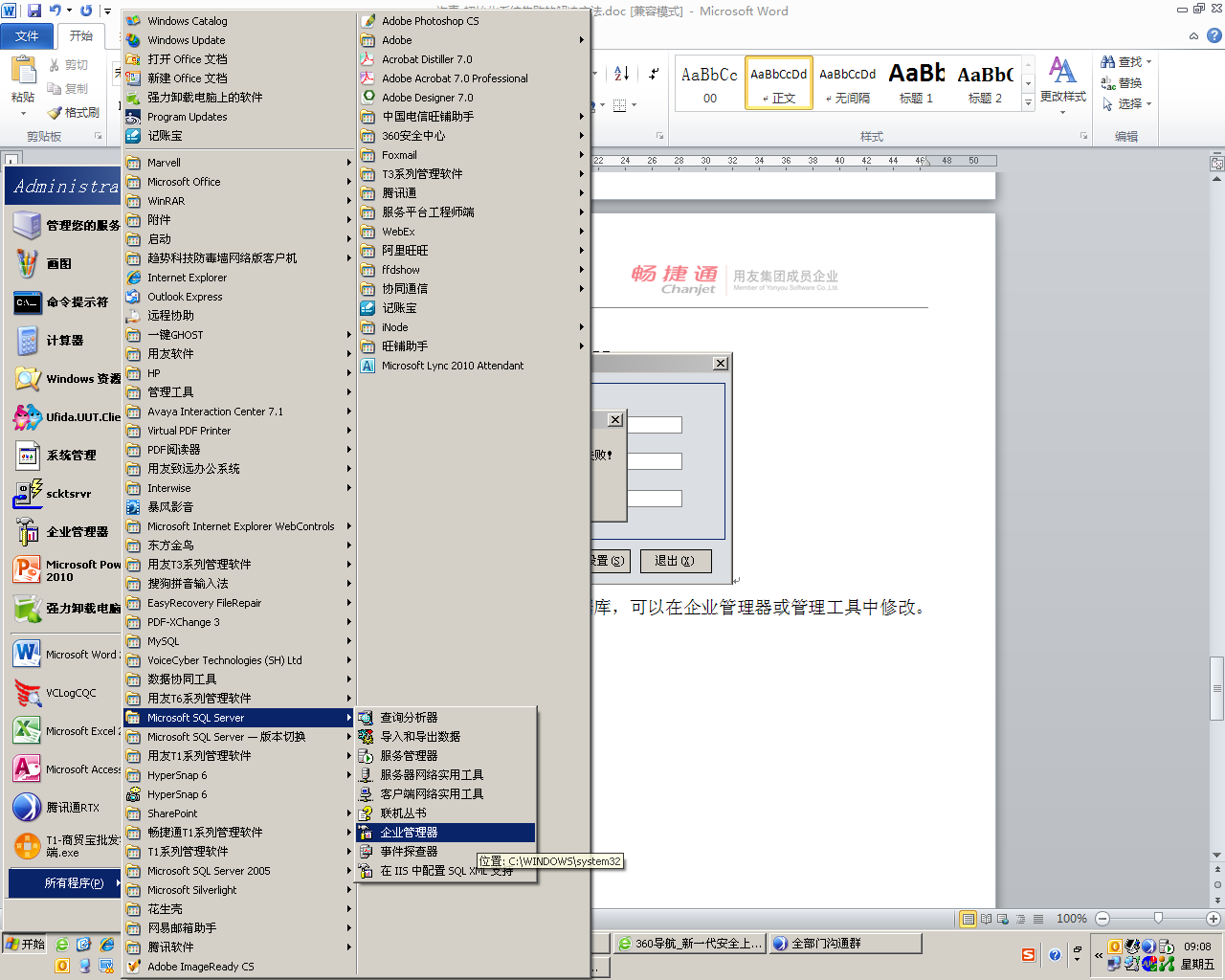Click the Word help question mark icon
The image size is (1225, 980).
point(1214,36)
